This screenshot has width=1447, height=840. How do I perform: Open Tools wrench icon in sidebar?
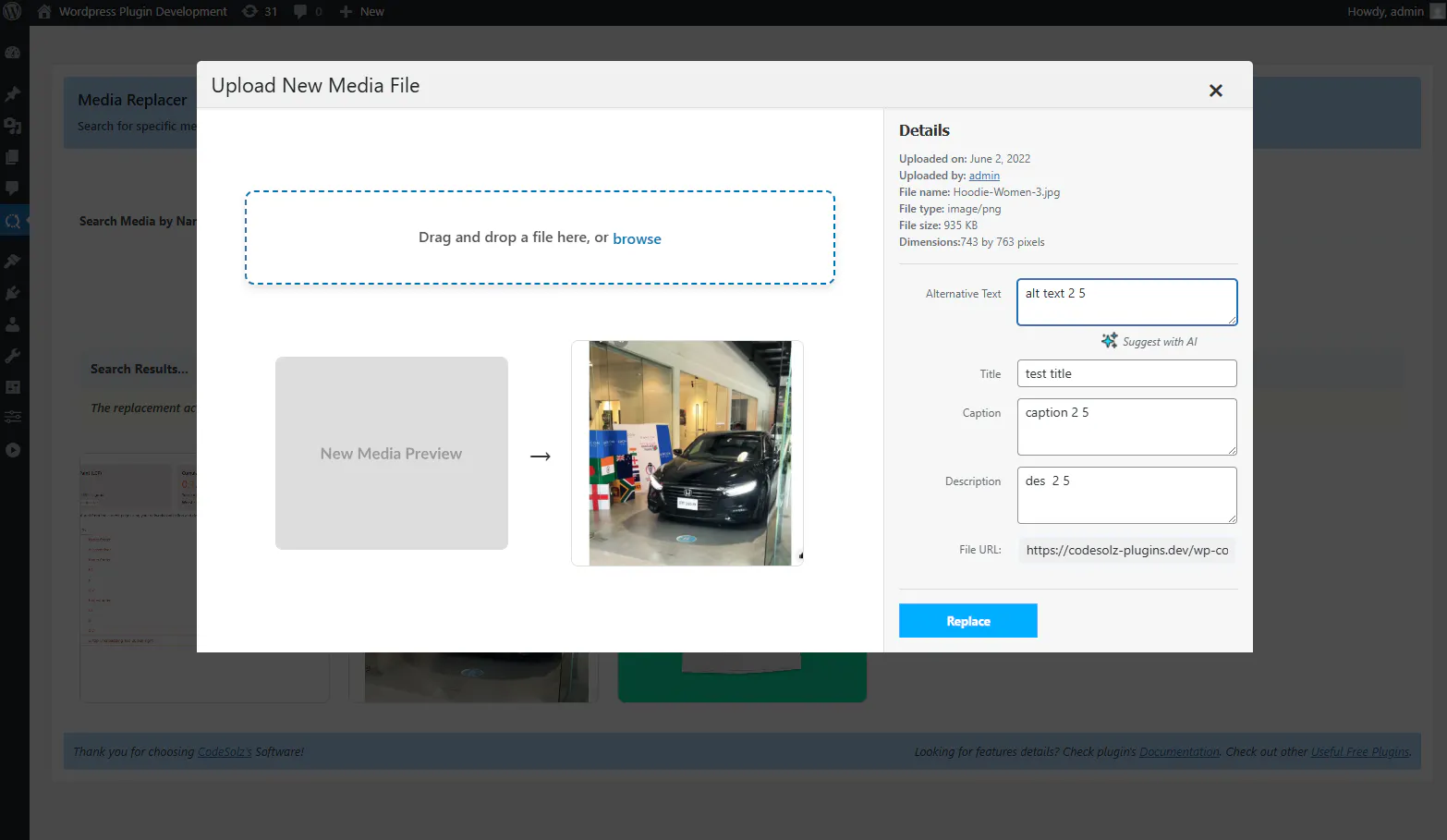point(13,356)
